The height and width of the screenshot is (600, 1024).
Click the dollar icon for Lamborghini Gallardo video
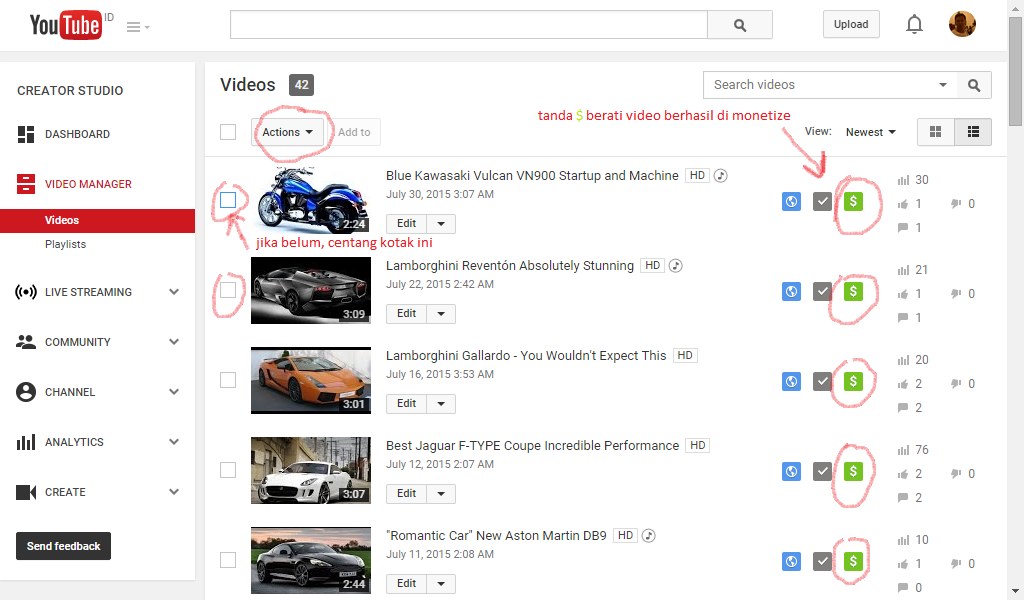[x=853, y=381]
